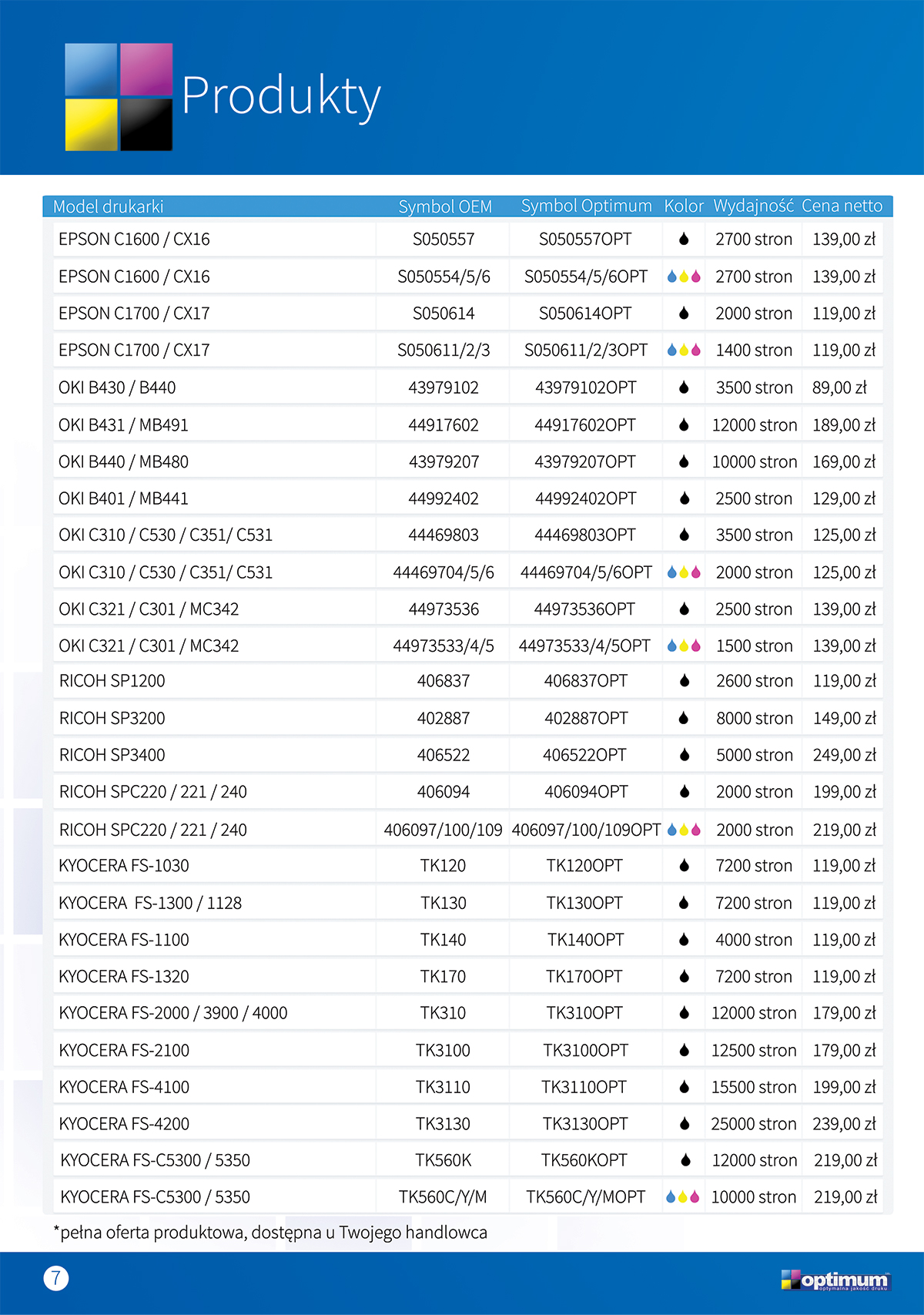The height and width of the screenshot is (1315, 924).
Task: Click the Kolor column header
Action: (684, 206)
